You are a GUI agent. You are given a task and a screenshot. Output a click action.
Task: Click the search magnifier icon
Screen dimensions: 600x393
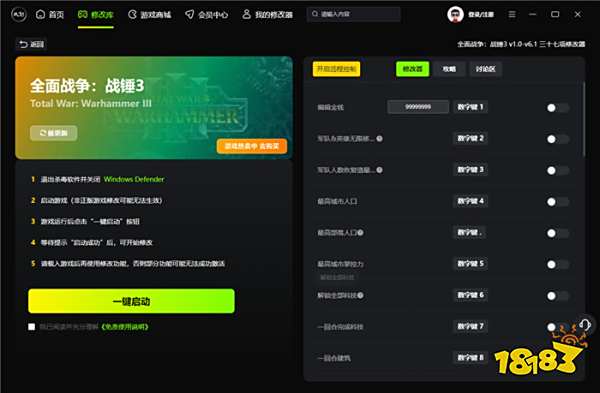[x=315, y=14]
